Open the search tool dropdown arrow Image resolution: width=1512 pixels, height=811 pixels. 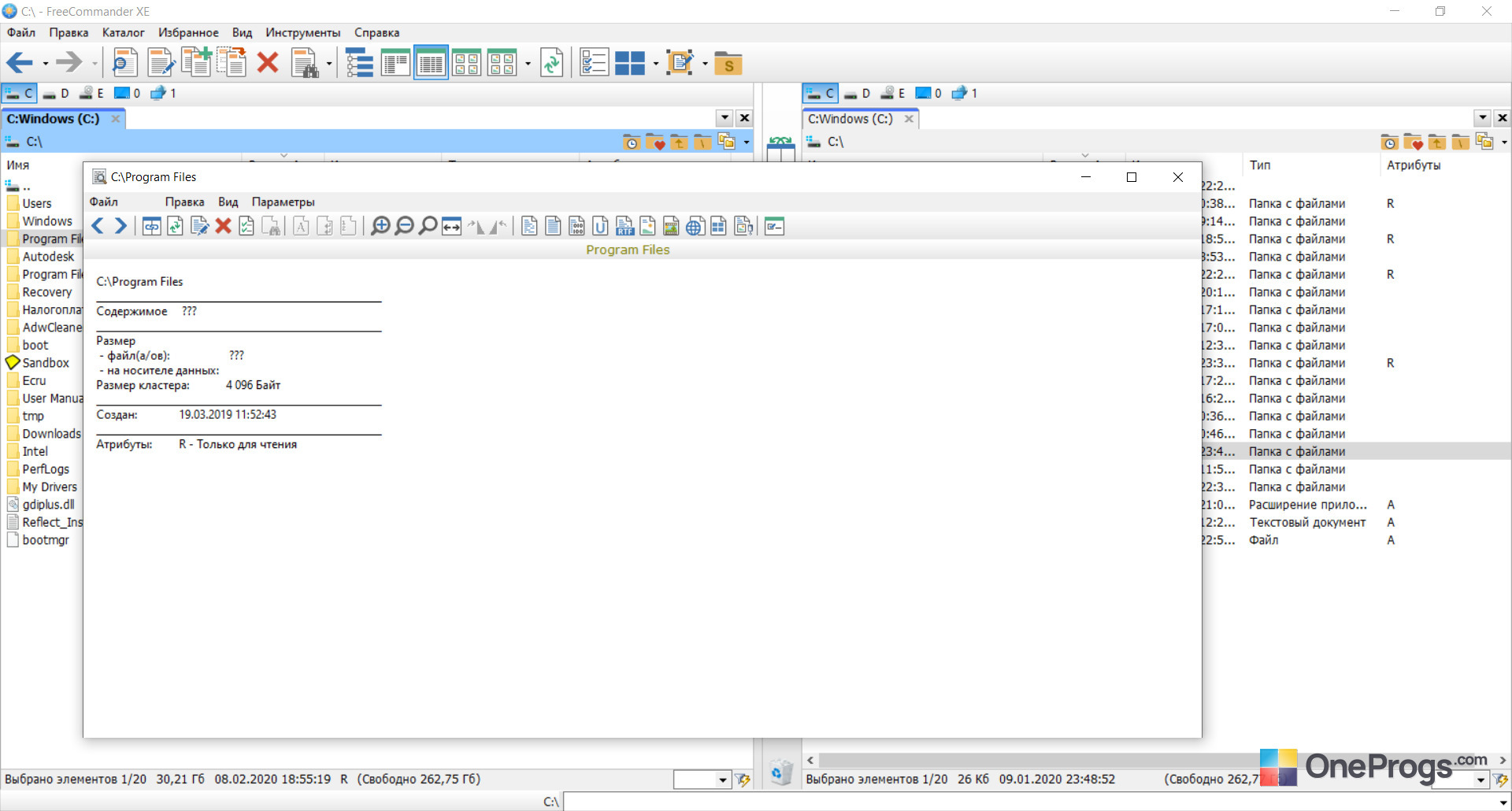(x=329, y=64)
